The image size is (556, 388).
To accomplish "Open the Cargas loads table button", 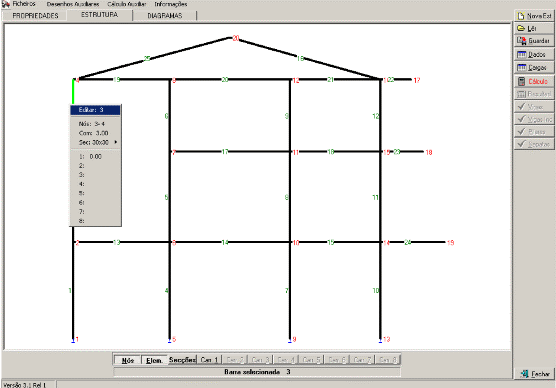I will tap(534, 67).
